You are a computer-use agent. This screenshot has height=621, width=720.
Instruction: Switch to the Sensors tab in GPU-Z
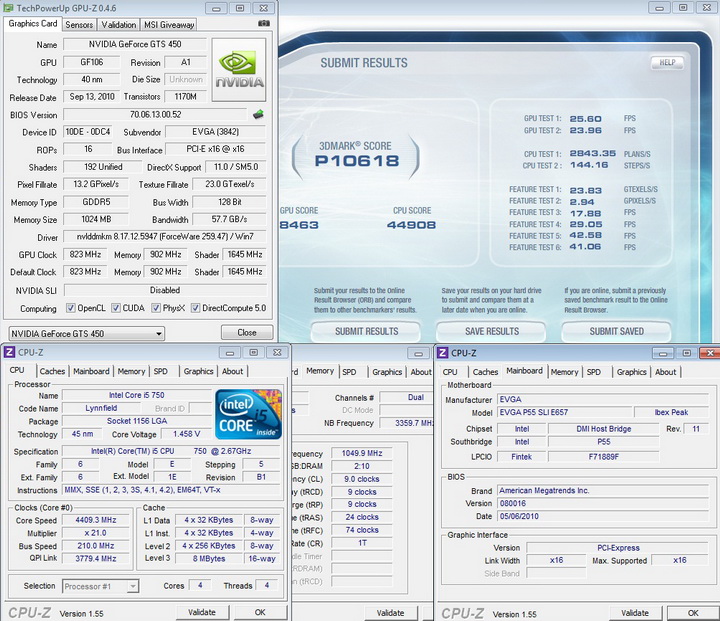tap(79, 25)
